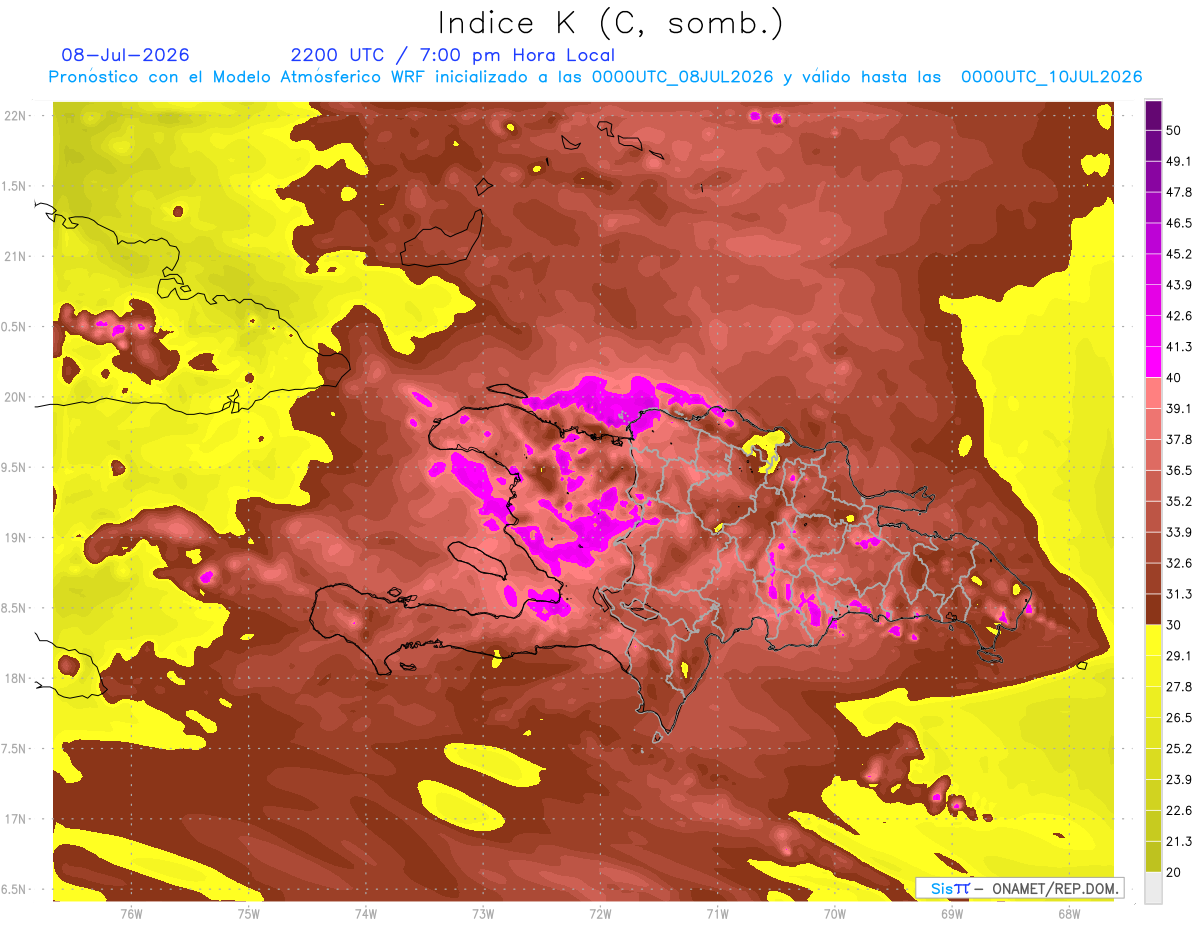The image size is (1200, 927).
Task: Click the '37.8' value on the color scale
Action: tap(1179, 439)
